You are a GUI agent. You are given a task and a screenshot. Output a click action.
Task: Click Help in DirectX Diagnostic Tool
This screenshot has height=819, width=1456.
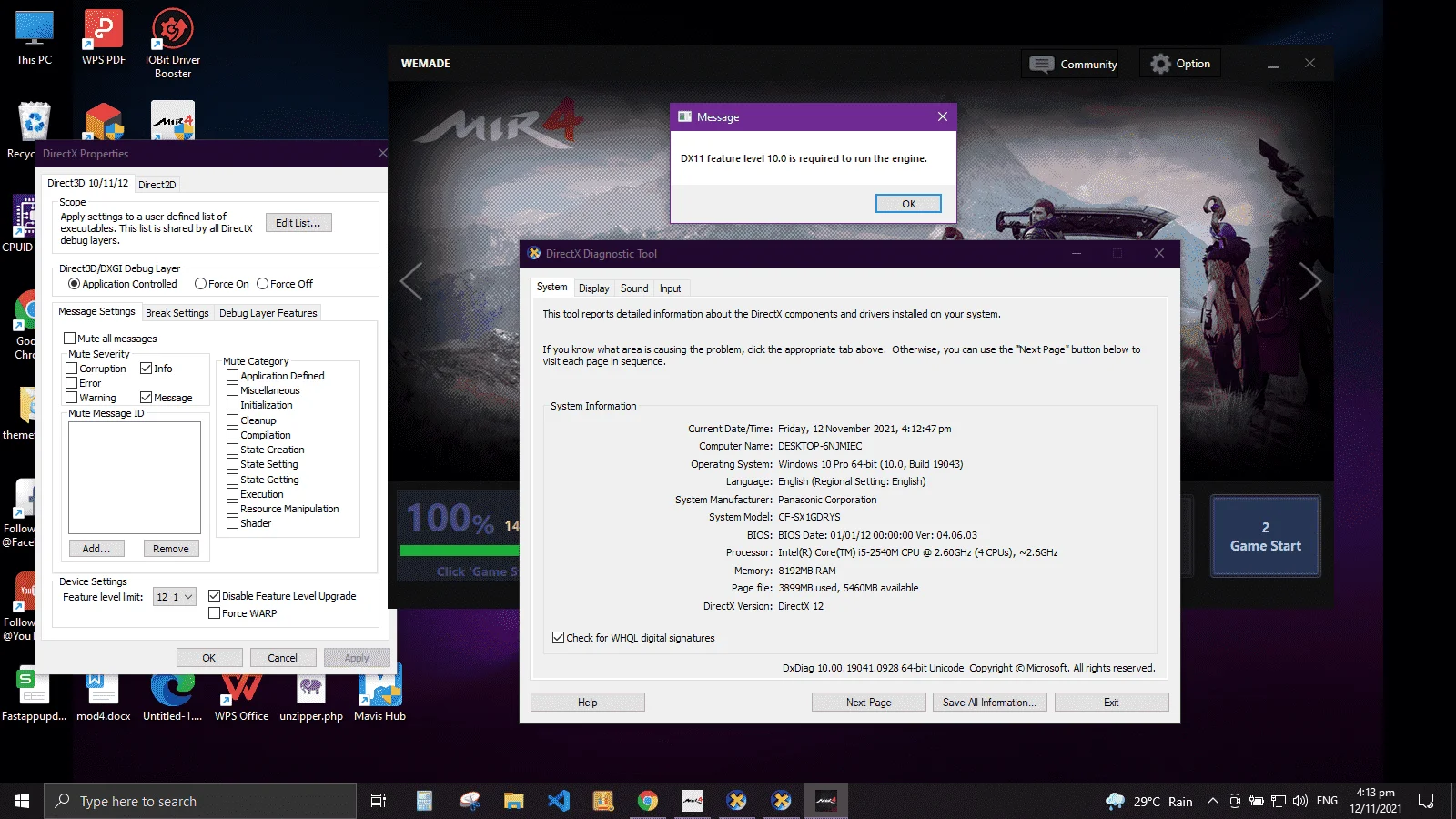click(x=588, y=703)
